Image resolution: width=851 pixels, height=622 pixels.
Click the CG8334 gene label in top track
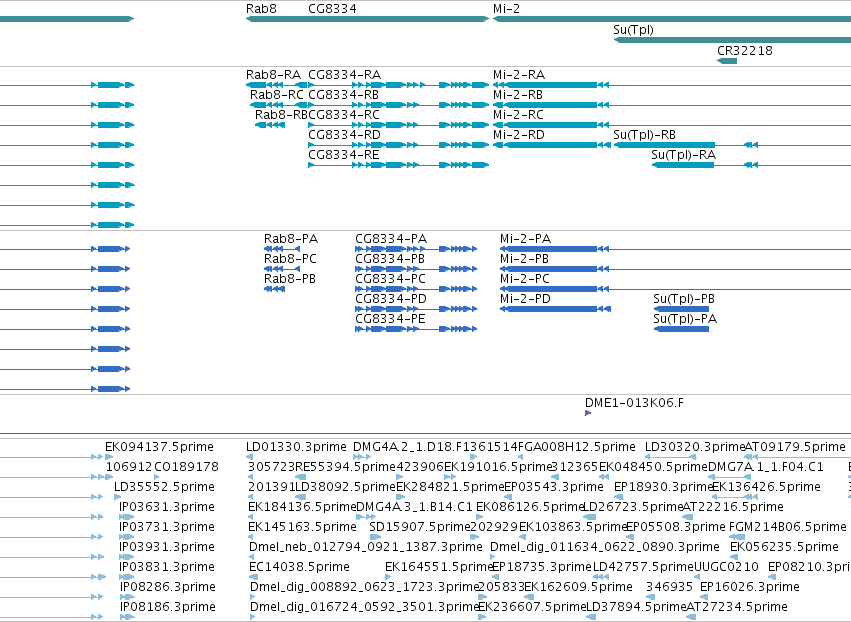332,9
